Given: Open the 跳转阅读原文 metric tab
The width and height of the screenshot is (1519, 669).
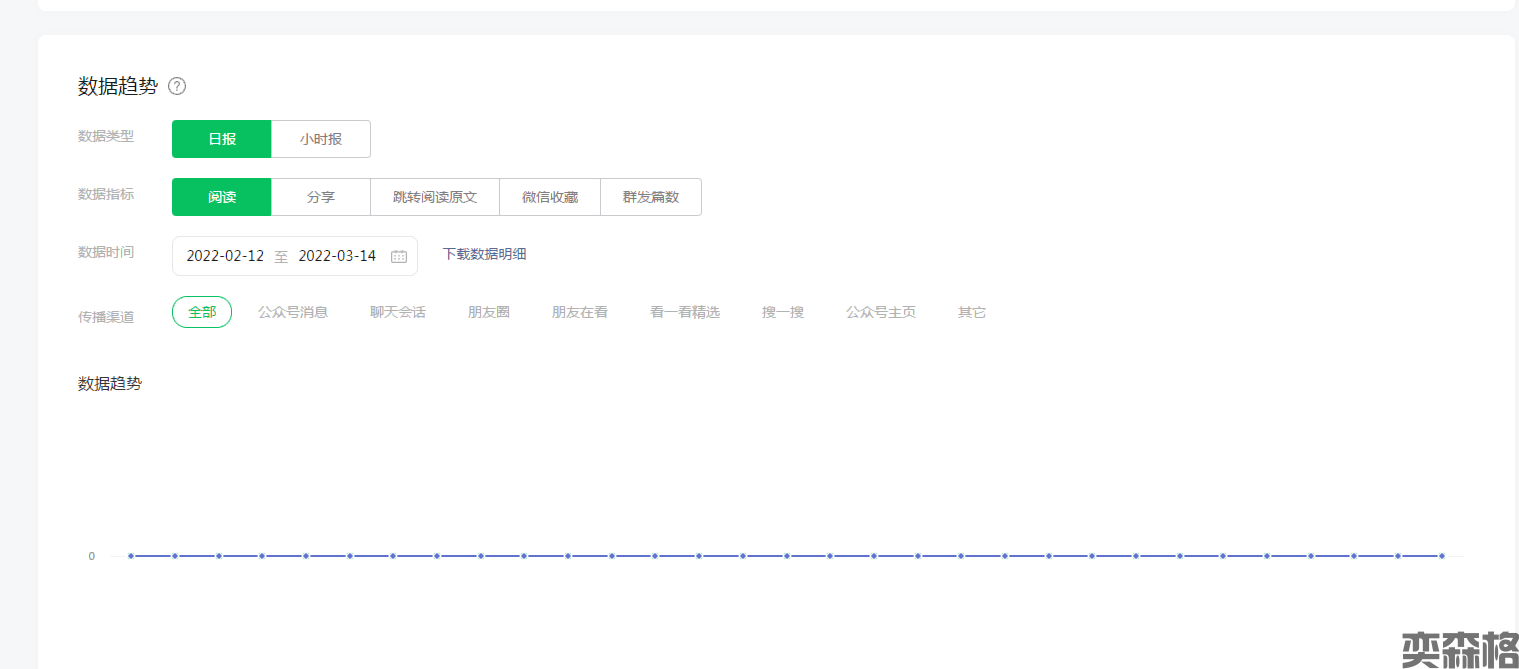Looking at the screenshot, I should pos(435,197).
